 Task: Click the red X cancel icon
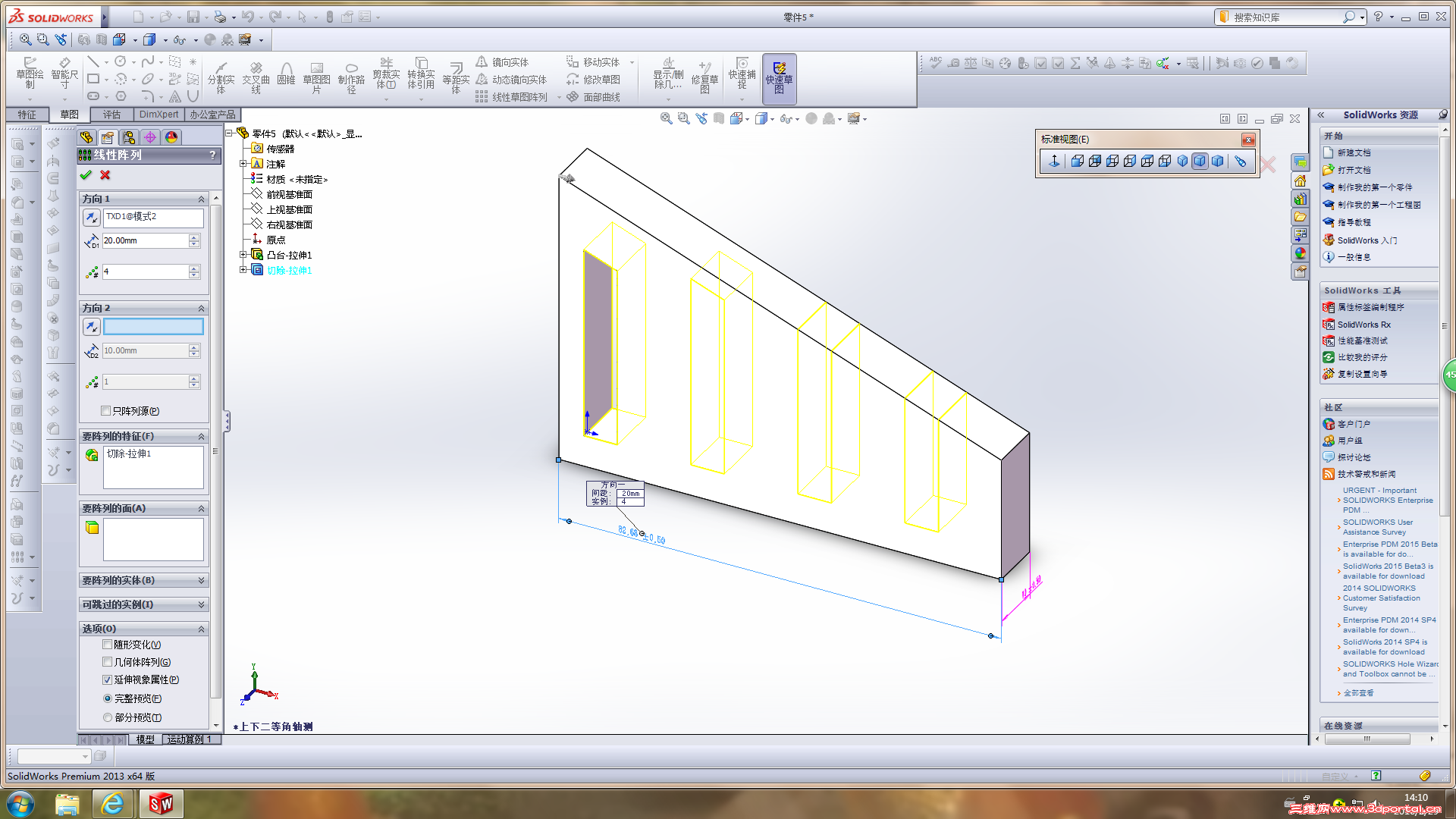pos(105,175)
